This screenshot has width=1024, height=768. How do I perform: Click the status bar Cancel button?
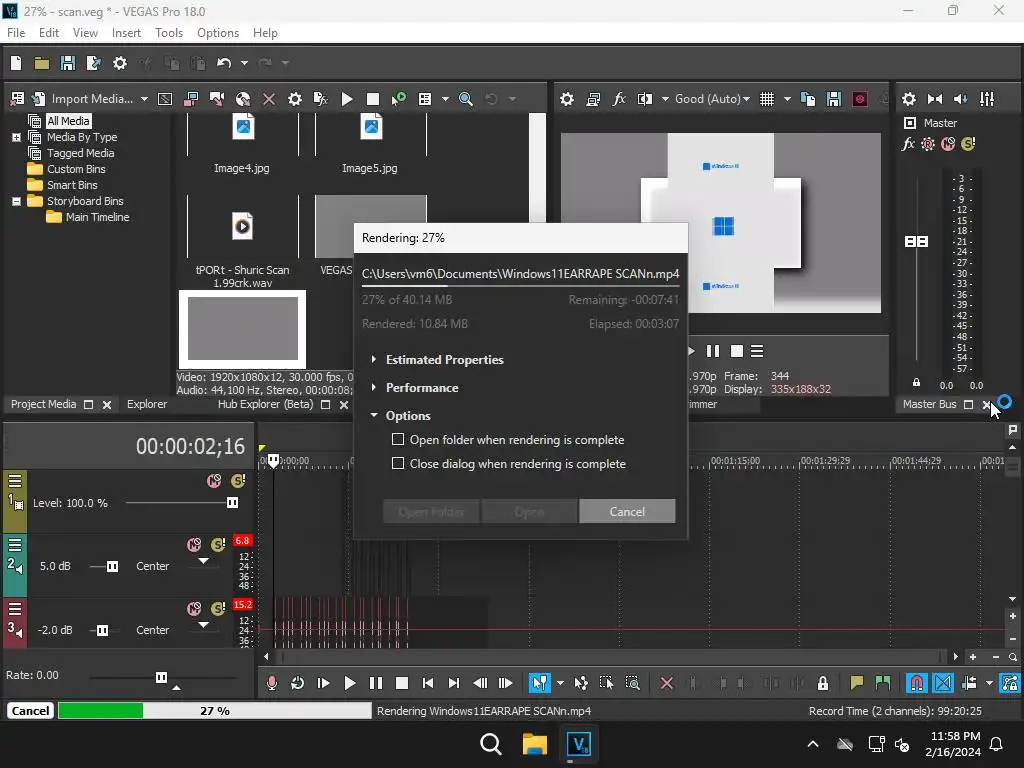click(30, 711)
